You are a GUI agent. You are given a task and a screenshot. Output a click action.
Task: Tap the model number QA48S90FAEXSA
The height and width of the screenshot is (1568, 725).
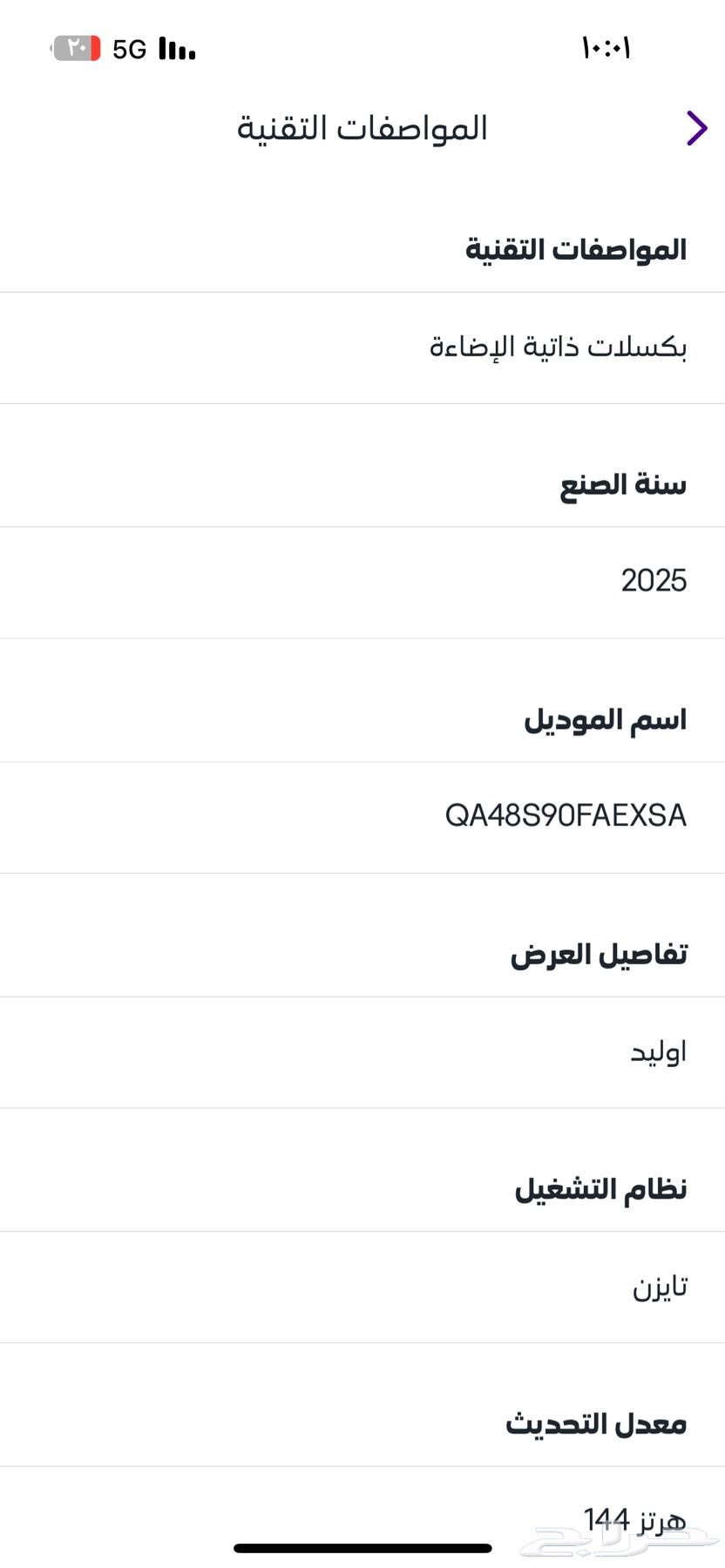pos(566,816)
